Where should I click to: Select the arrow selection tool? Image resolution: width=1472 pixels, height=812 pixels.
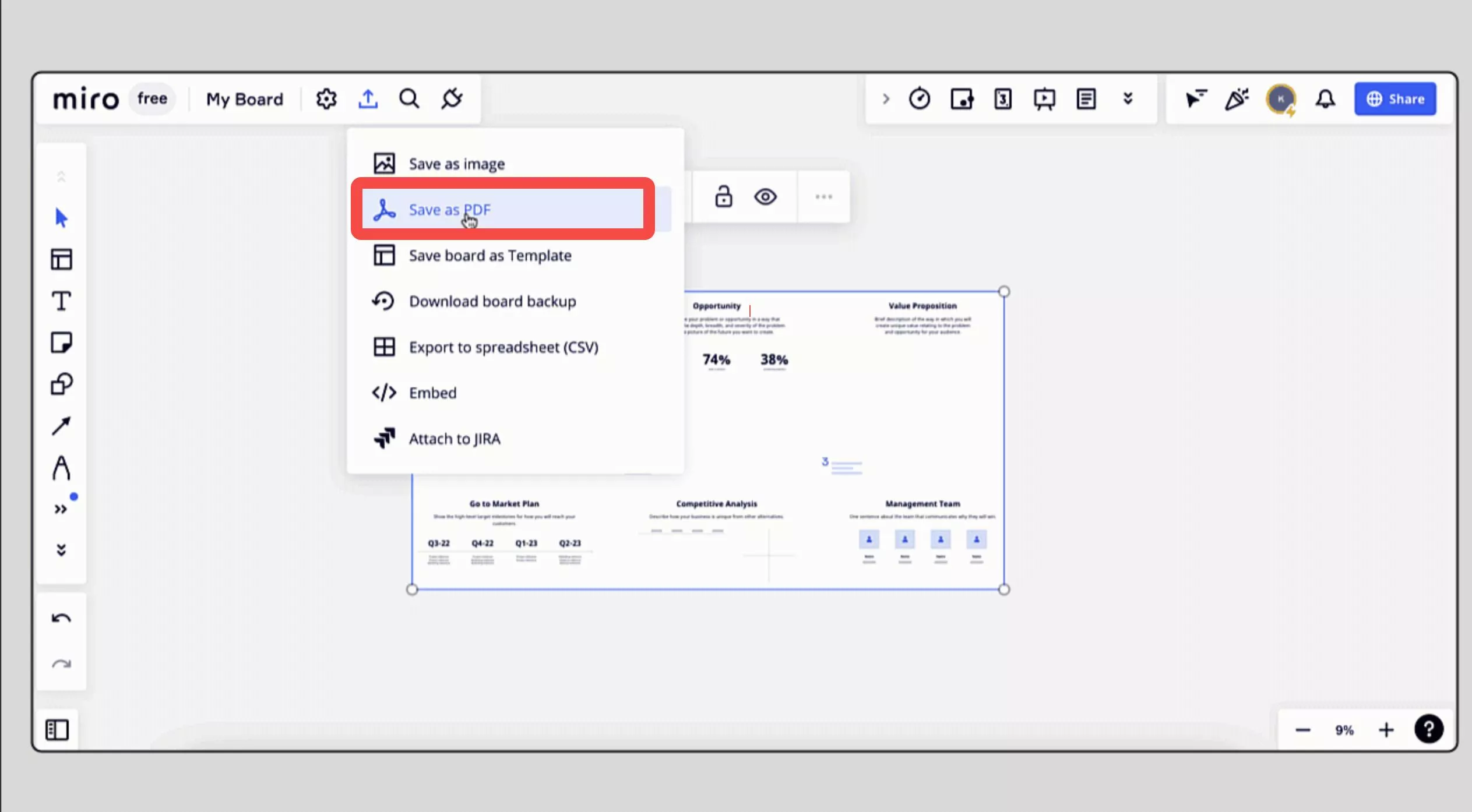[61, 217]
